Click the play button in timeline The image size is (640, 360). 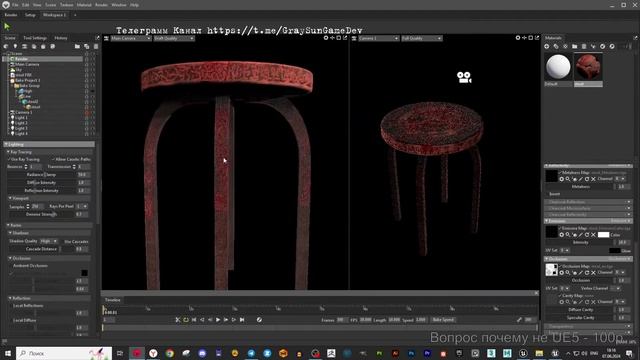(x=218, y=320)
